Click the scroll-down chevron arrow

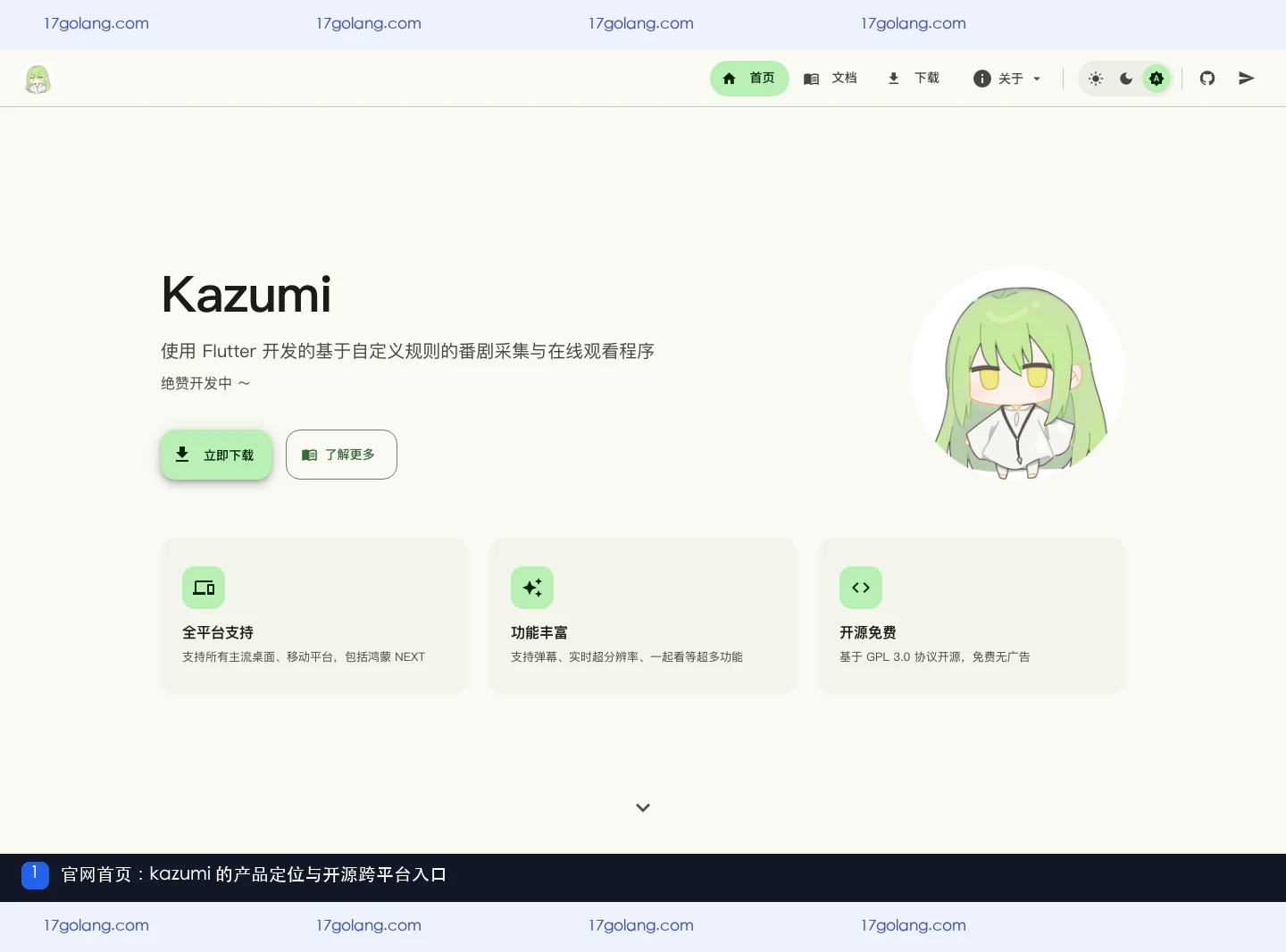tap(643, 807)
